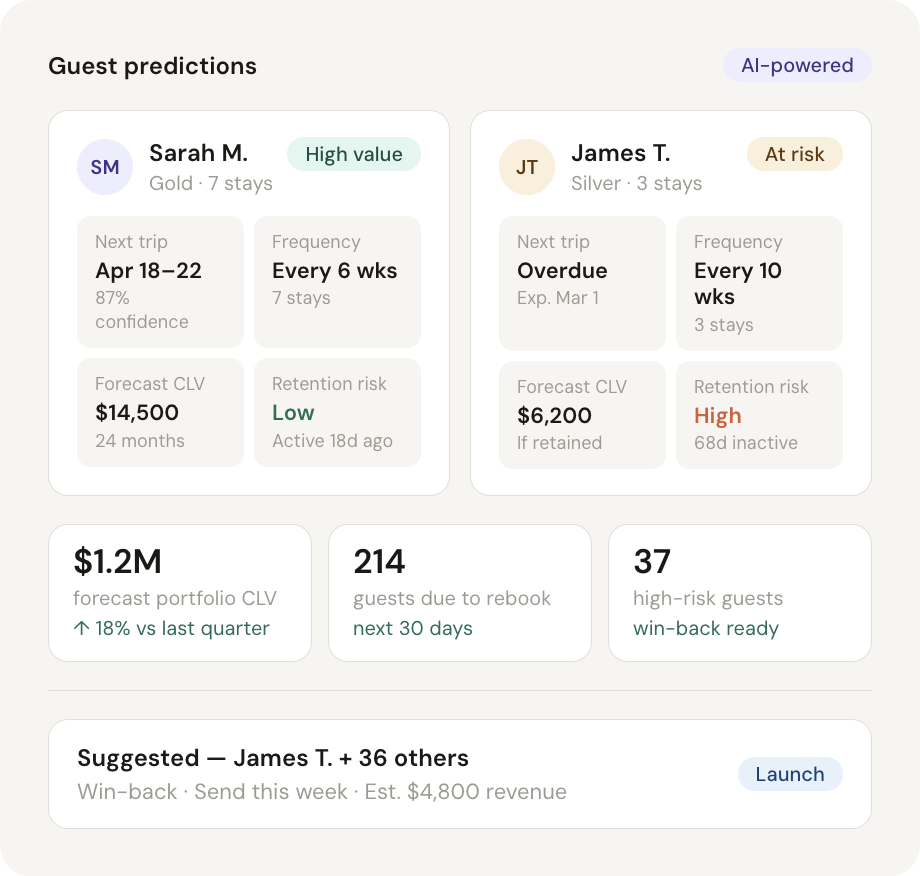920x876 pixels.
Task: Expand Sarah's Forecast CLV $14,500 tile
Action: (x=160, y=413)
